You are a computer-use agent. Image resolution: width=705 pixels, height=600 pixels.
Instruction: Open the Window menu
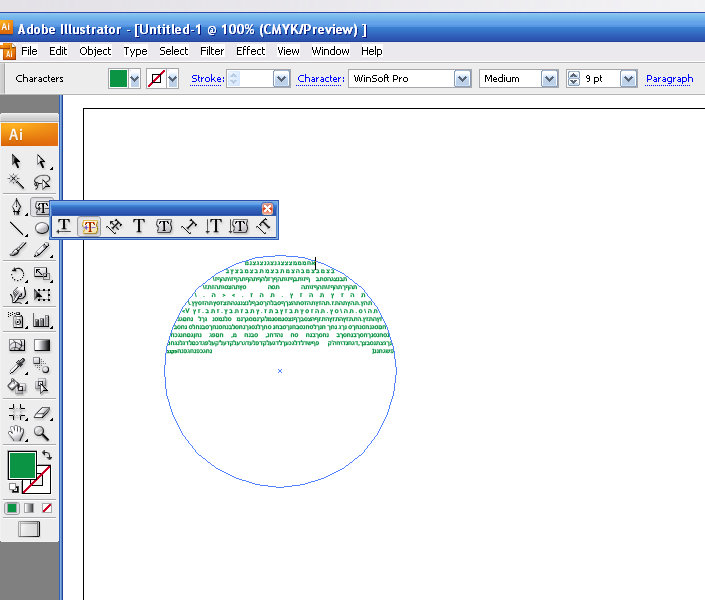330,51
